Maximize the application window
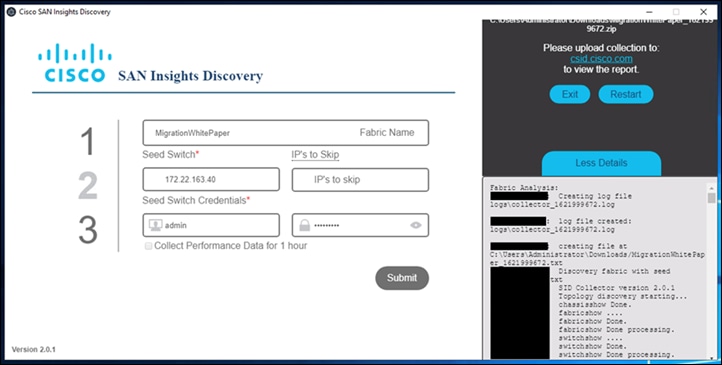 click(676, 12)
